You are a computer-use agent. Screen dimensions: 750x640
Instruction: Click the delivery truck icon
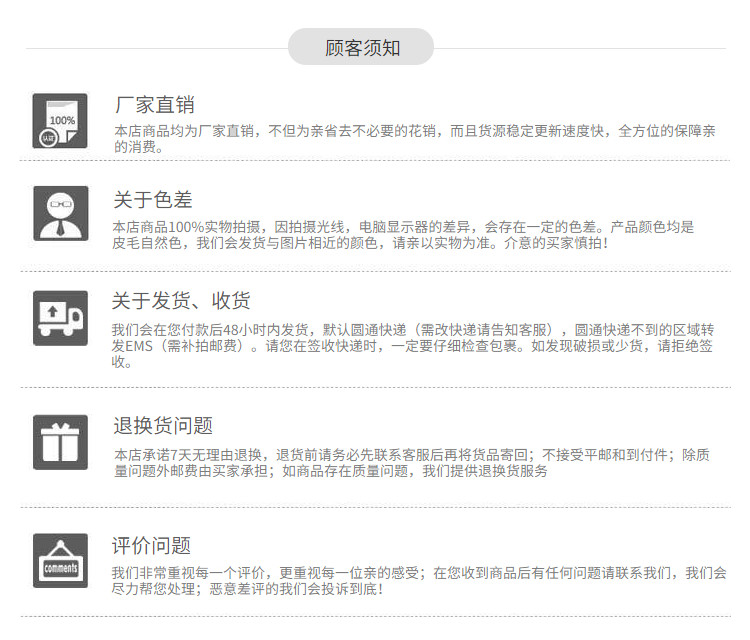coord(60,318)
